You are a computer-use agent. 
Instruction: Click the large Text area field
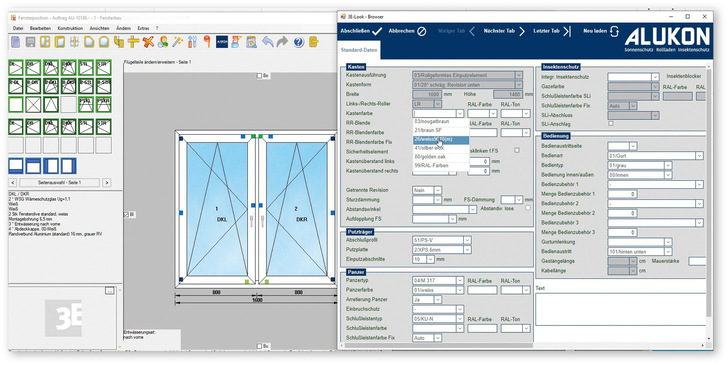pyautogui.click(x=620, y=309)
